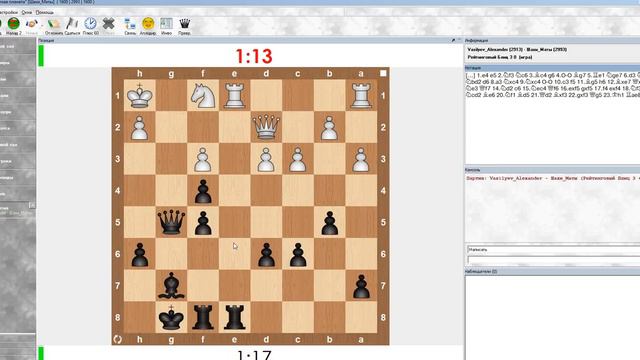Select the black pawn on d6
The image size is (640, 360).
click(x=266, y=254)
